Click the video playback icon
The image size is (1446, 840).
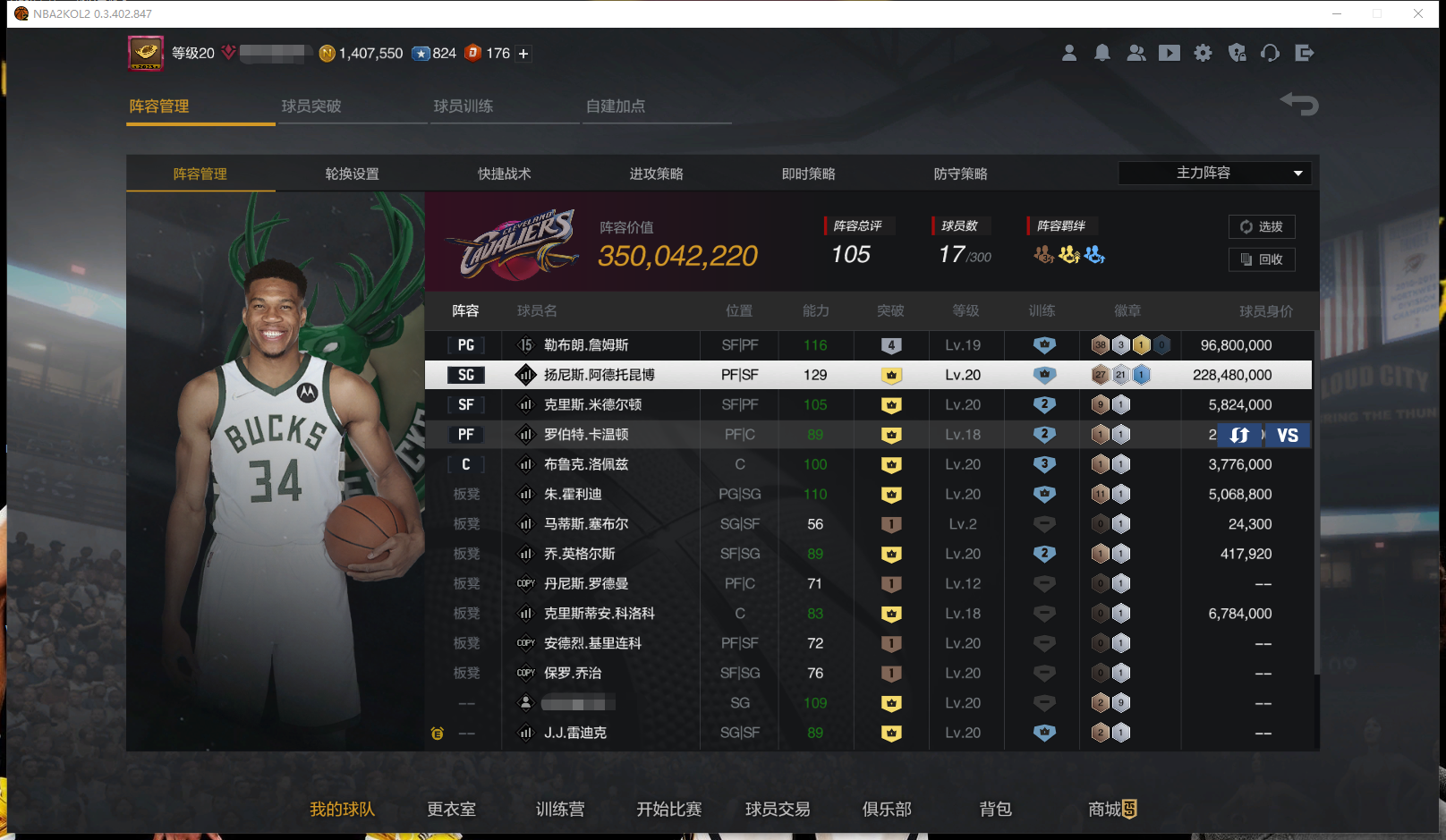coord(1170,54)
